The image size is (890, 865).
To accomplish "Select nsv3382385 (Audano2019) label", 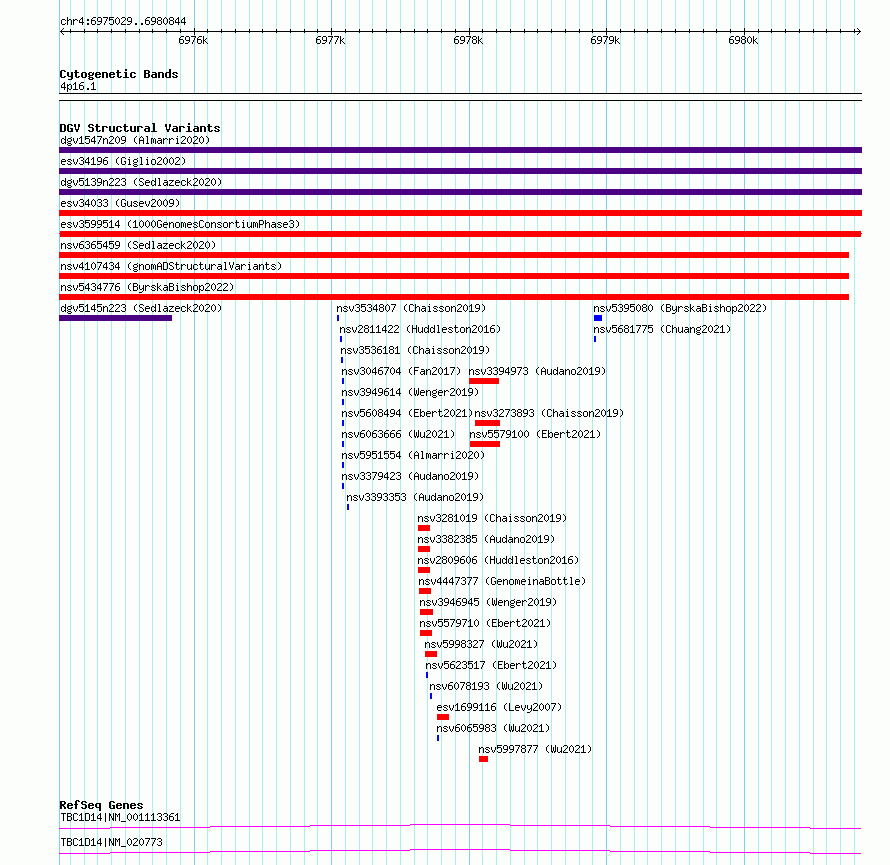I will [x=486, y=539].
